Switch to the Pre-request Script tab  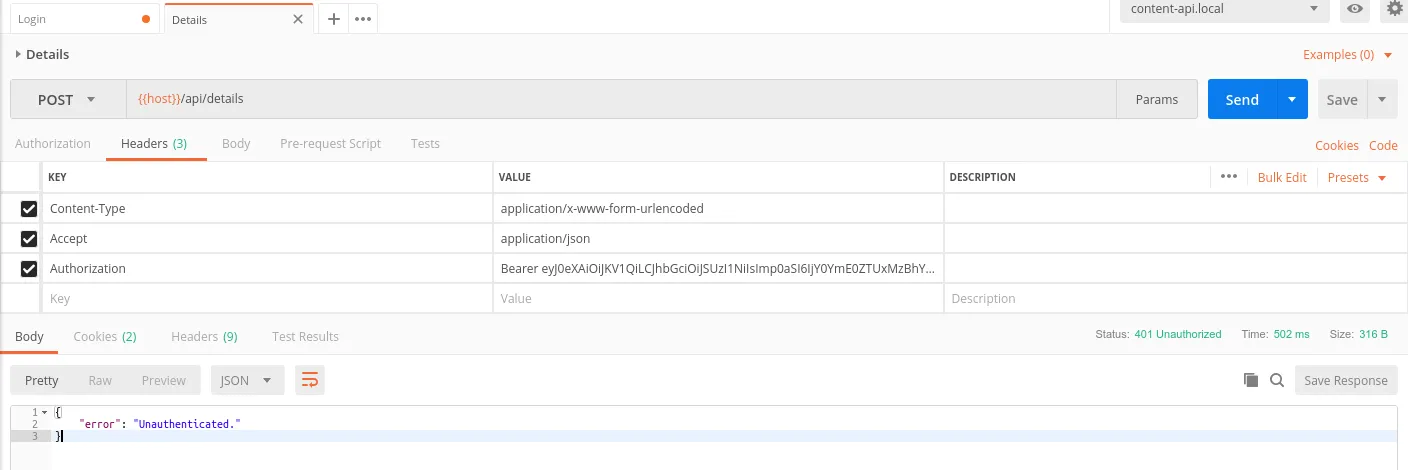tap(330, 144)
